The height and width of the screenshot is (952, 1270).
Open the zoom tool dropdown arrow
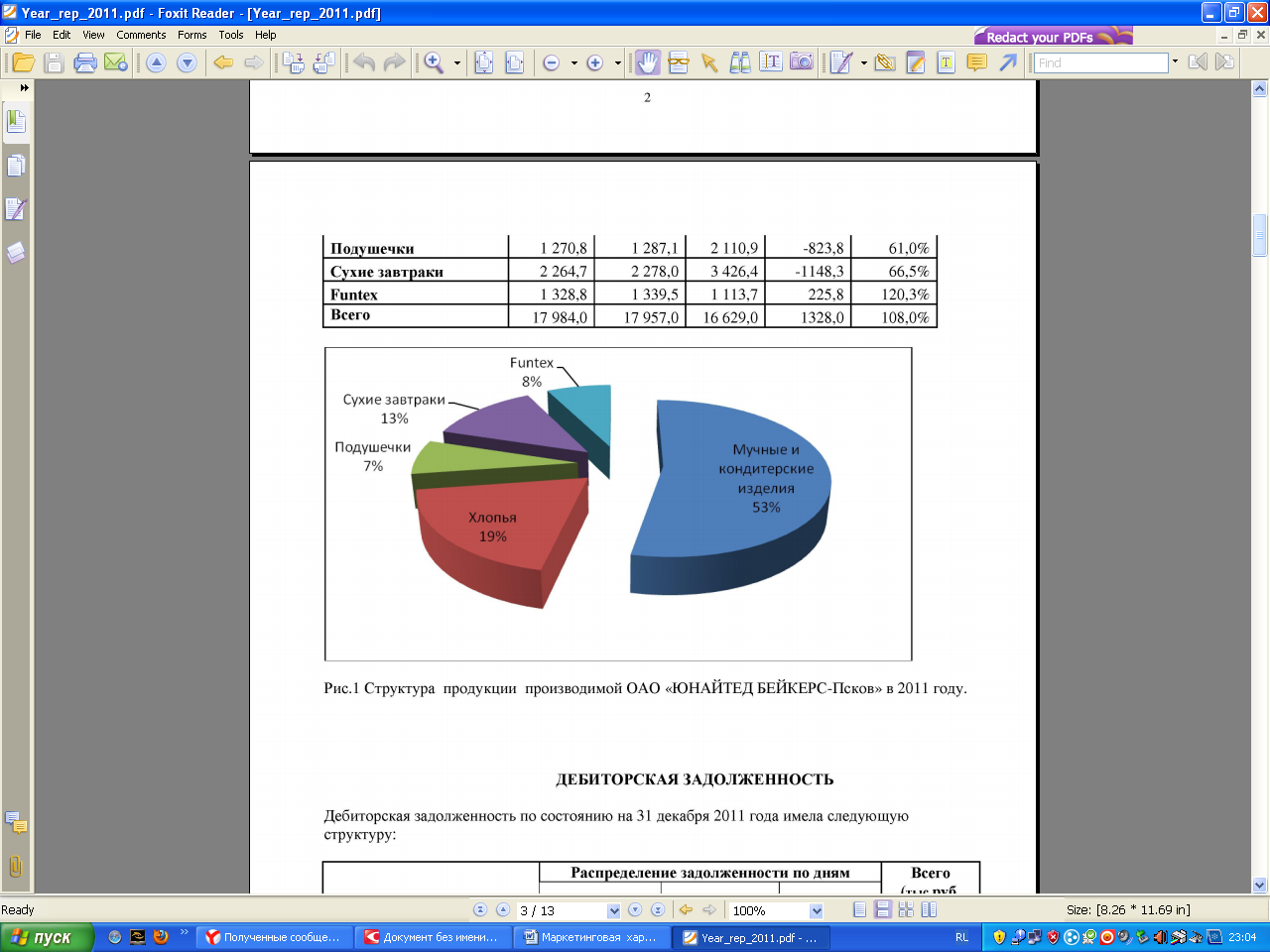click(x=457, y=62)
